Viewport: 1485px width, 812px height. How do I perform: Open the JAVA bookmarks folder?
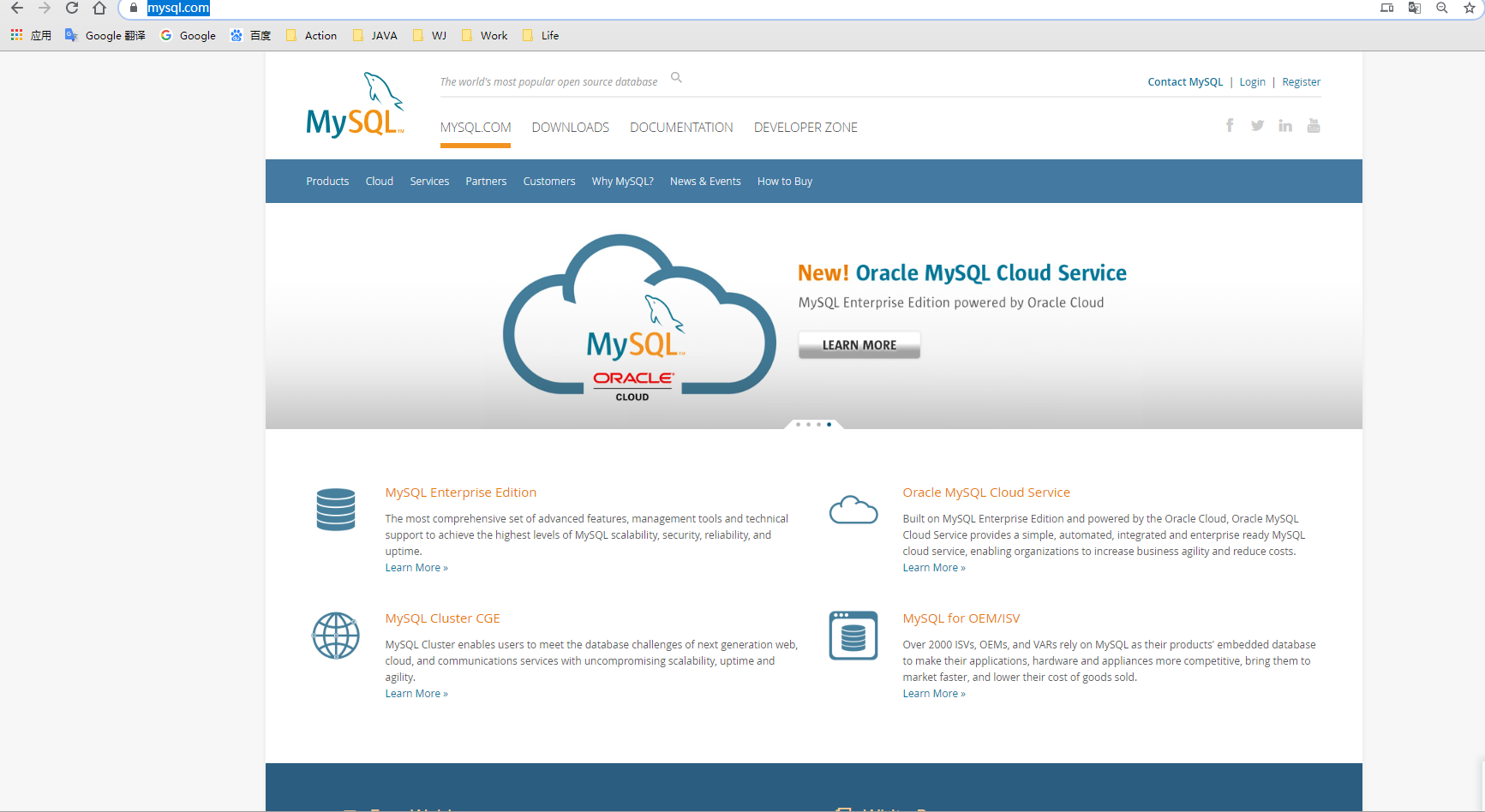coord(375,35)
